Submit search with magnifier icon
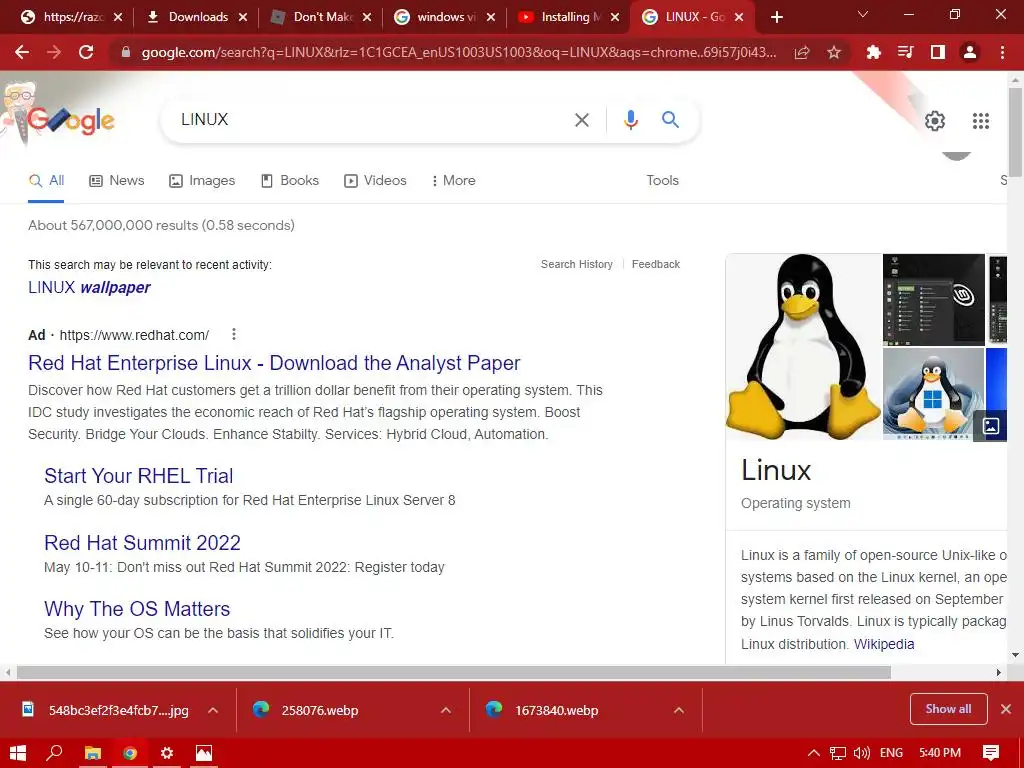The image size is (1024, 768). (x=670, y=120)
